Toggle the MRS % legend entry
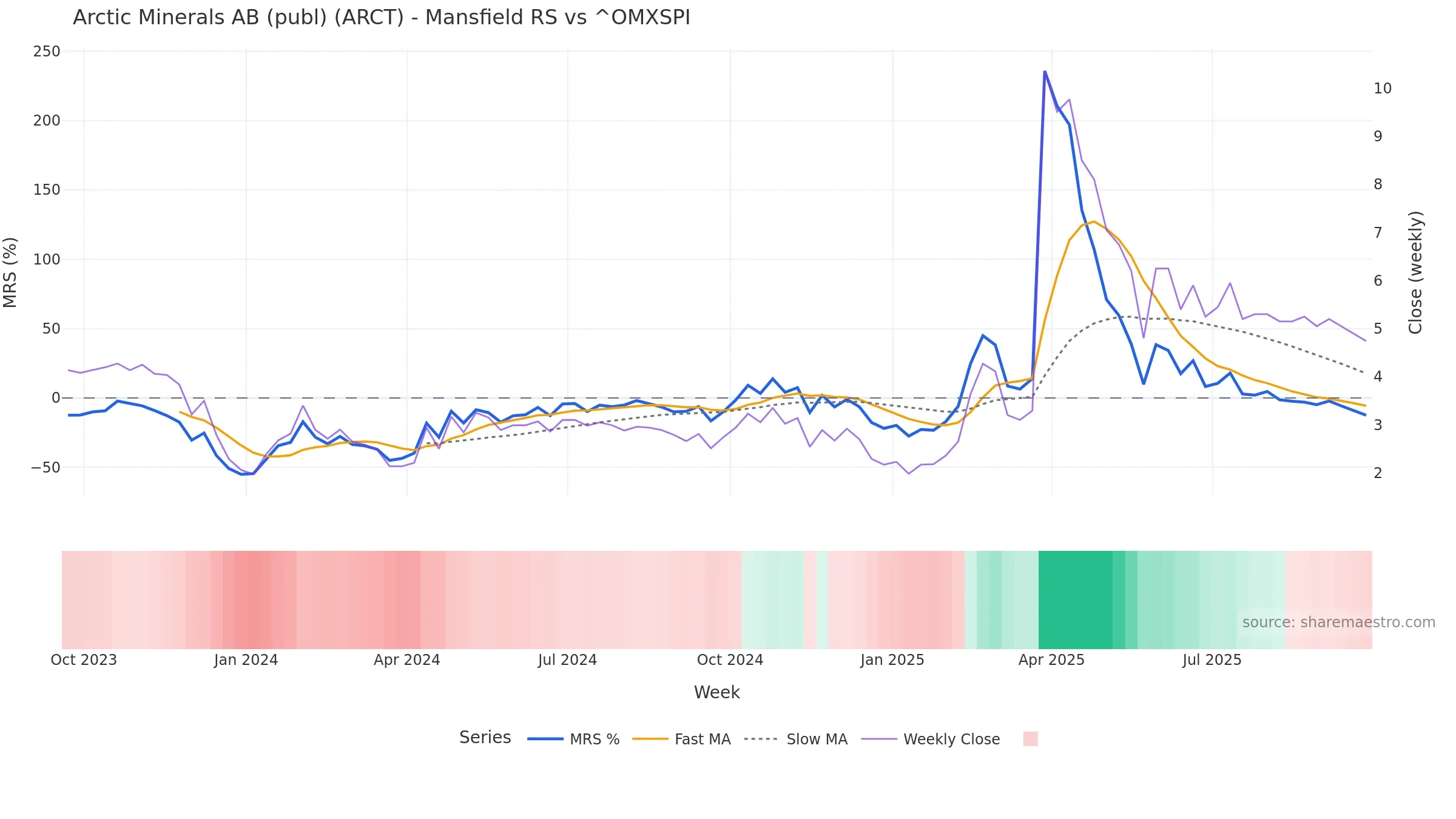1456x819 pixels. (573, 739)
